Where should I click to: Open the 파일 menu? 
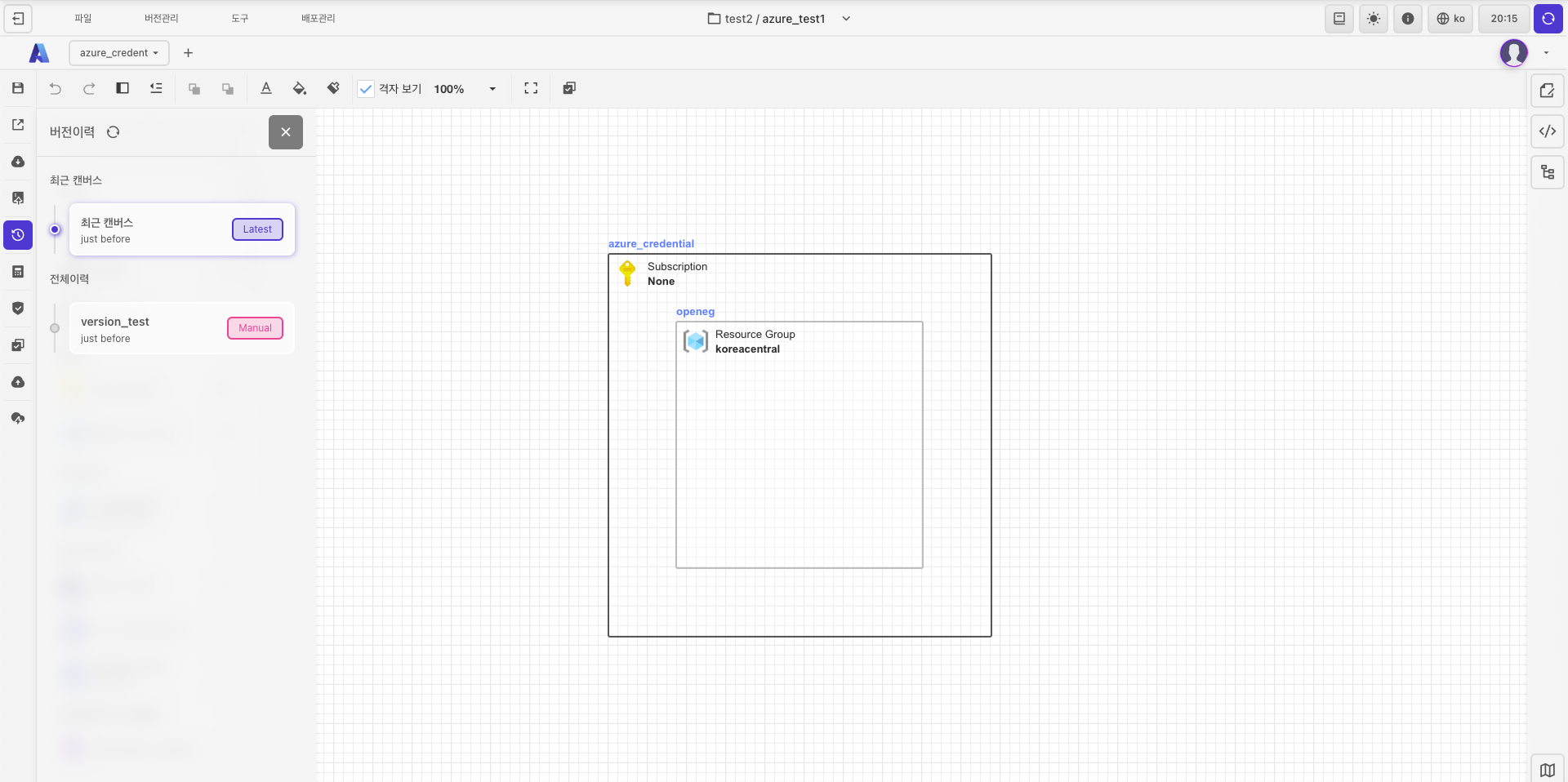point(83,18)
